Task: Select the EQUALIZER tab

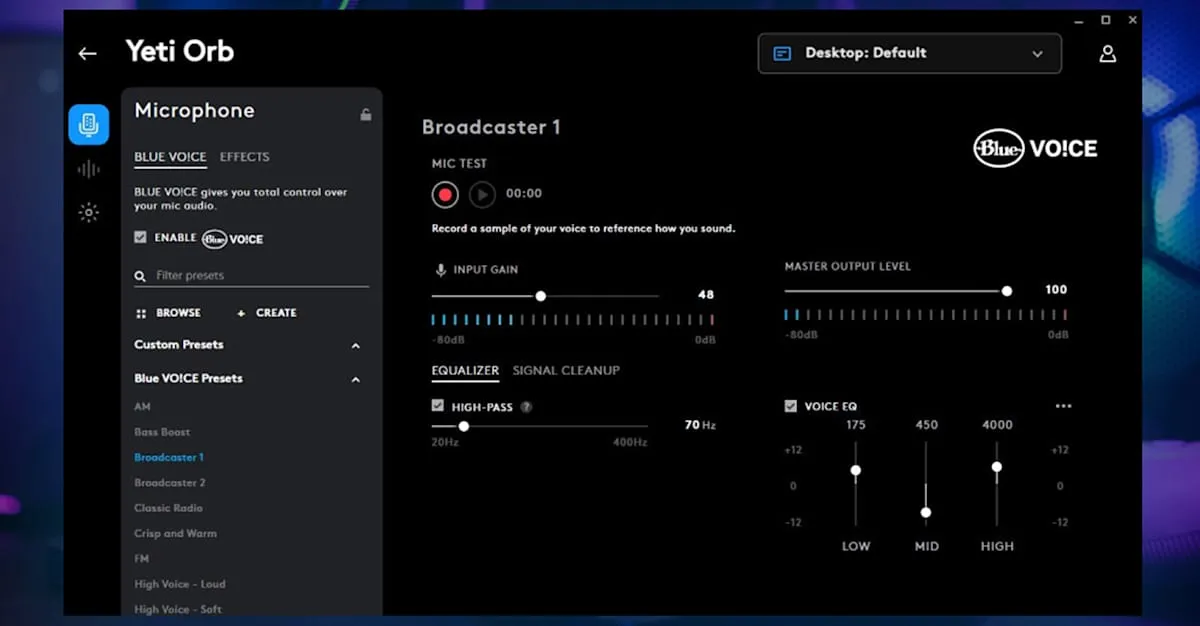Action: (x=465, y=371)
